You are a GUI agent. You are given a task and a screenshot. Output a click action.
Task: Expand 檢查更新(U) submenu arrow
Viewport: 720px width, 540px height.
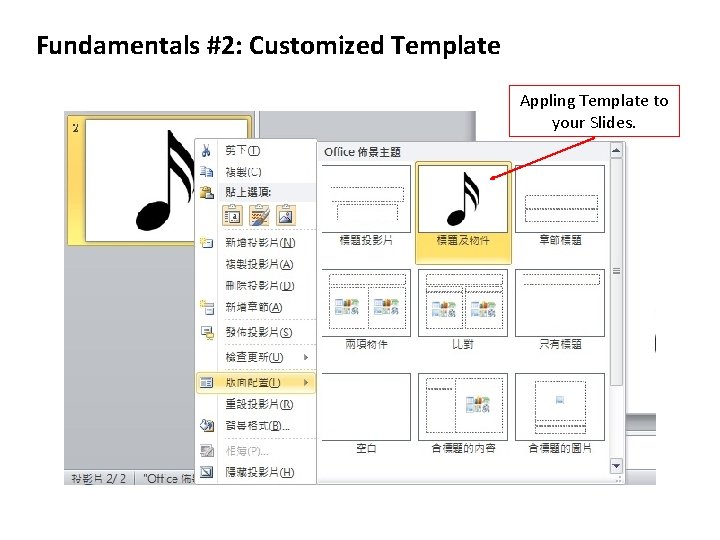[x=306, y=357]
